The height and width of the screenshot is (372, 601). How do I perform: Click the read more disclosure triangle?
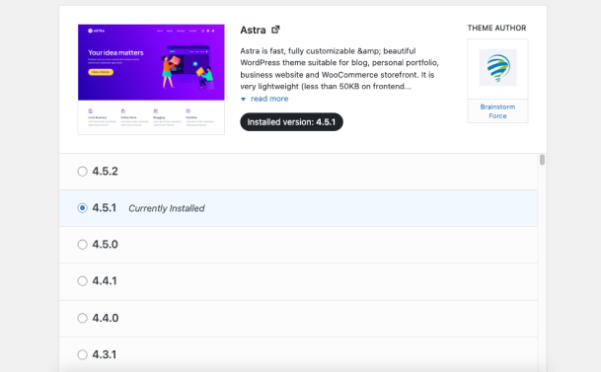click(243, 99)
